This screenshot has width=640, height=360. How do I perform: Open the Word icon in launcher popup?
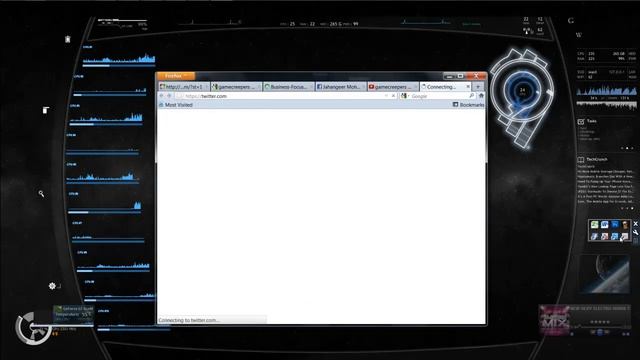(604, 225)
